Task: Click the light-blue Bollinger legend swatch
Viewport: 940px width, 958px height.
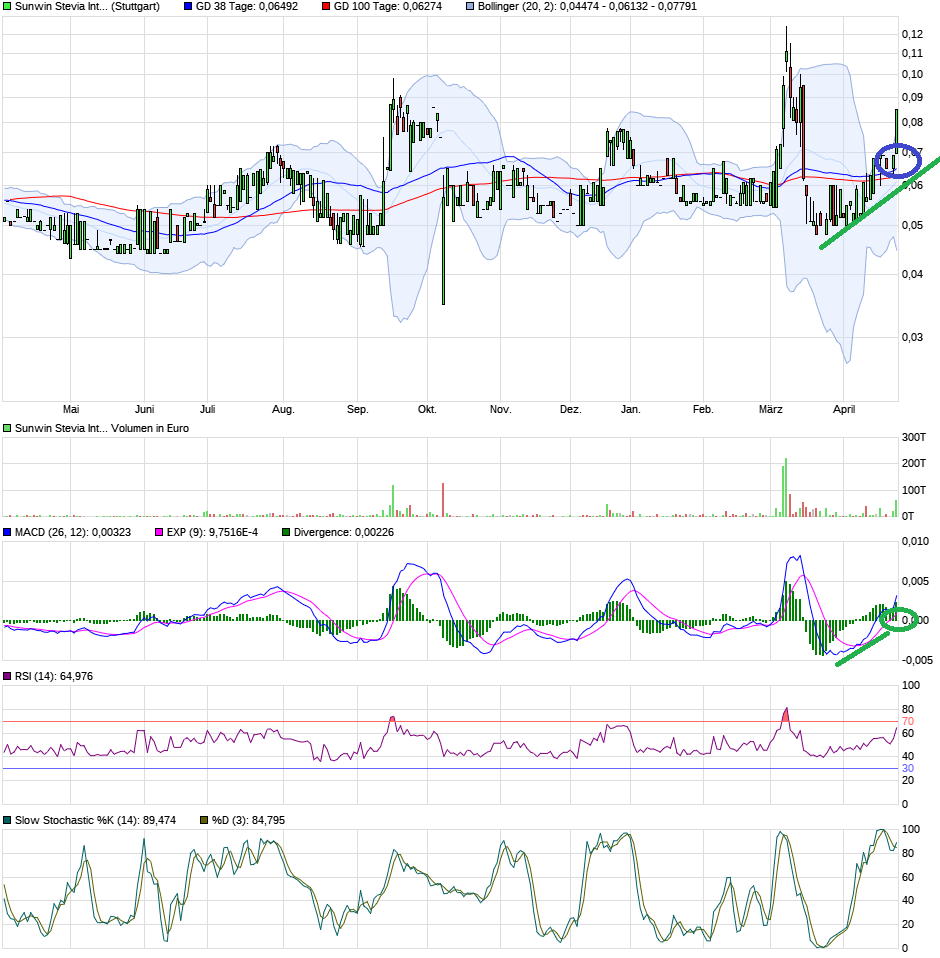Action: click(x=470, y=7)
